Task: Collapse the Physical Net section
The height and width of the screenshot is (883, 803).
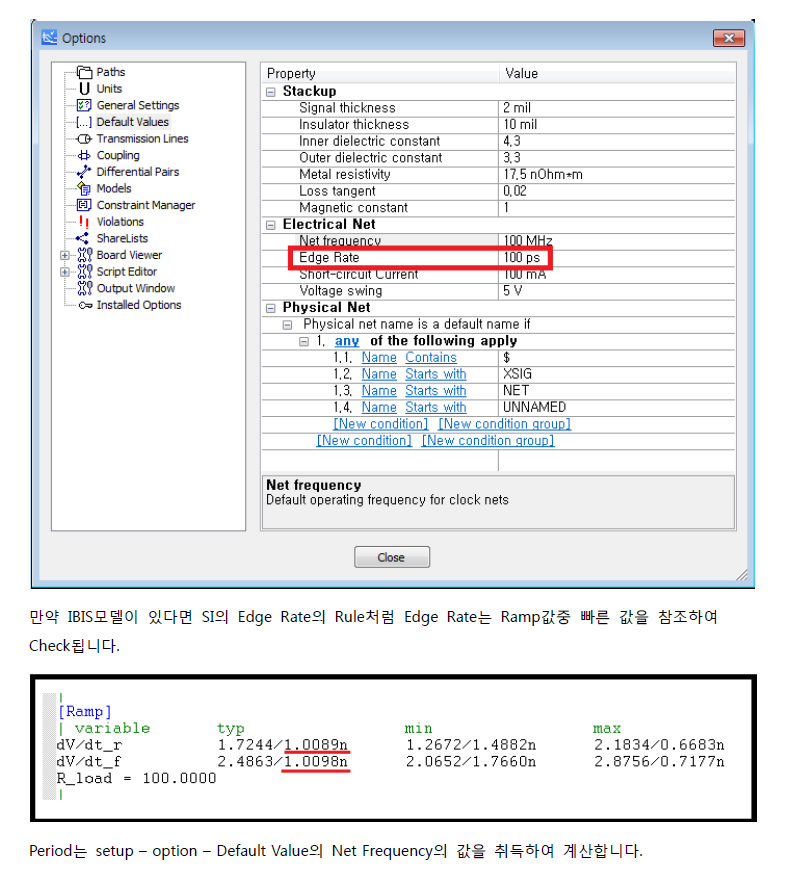Action: tap(271, 308)
